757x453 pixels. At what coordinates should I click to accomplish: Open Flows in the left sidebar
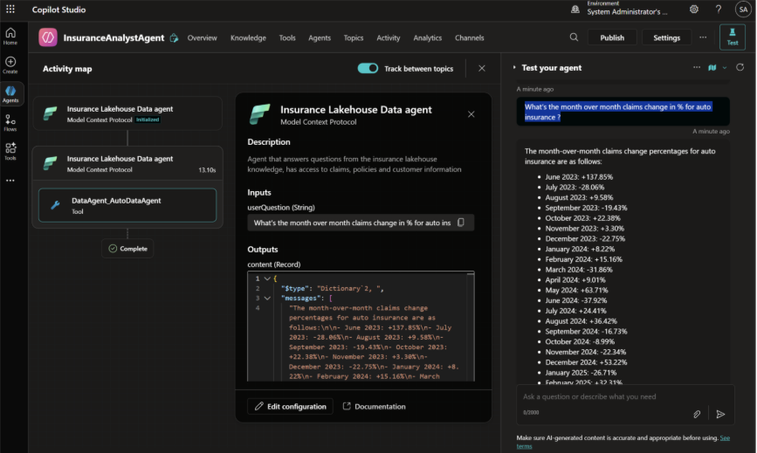pos(10,123)
